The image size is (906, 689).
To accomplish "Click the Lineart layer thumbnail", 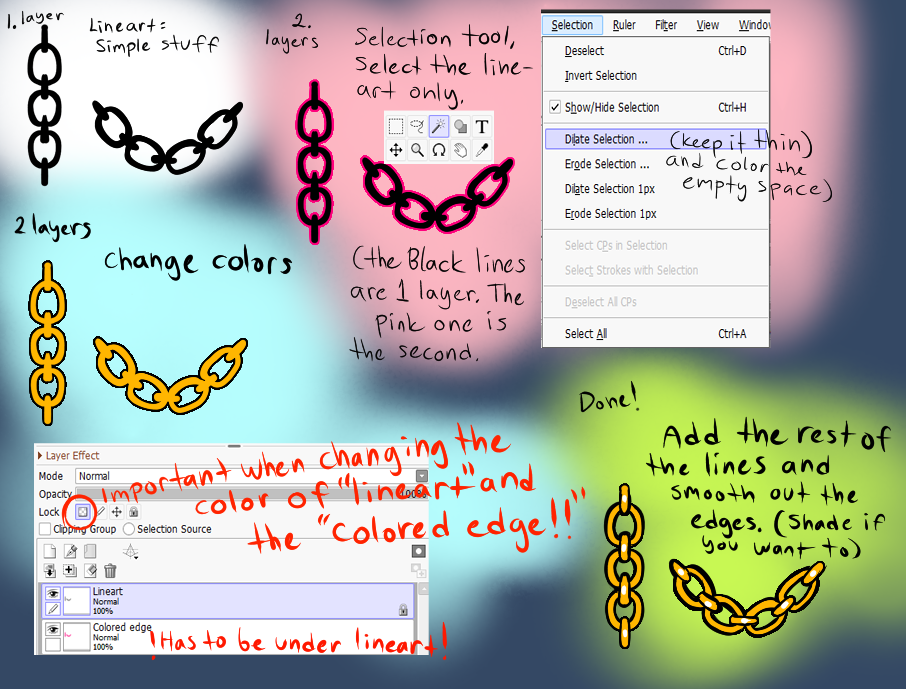I will pyautogui.click(x=77, y=601).
